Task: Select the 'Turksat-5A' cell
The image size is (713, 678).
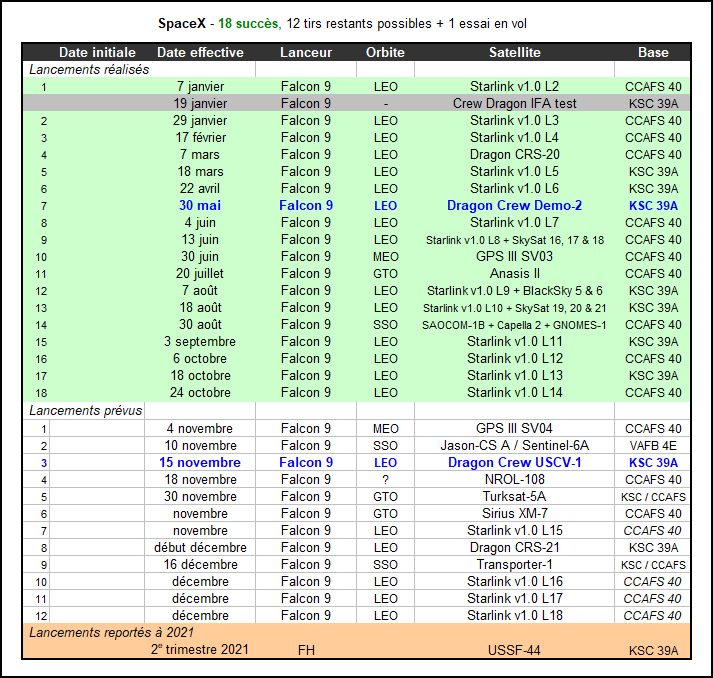Action: (x=515, y=497)
